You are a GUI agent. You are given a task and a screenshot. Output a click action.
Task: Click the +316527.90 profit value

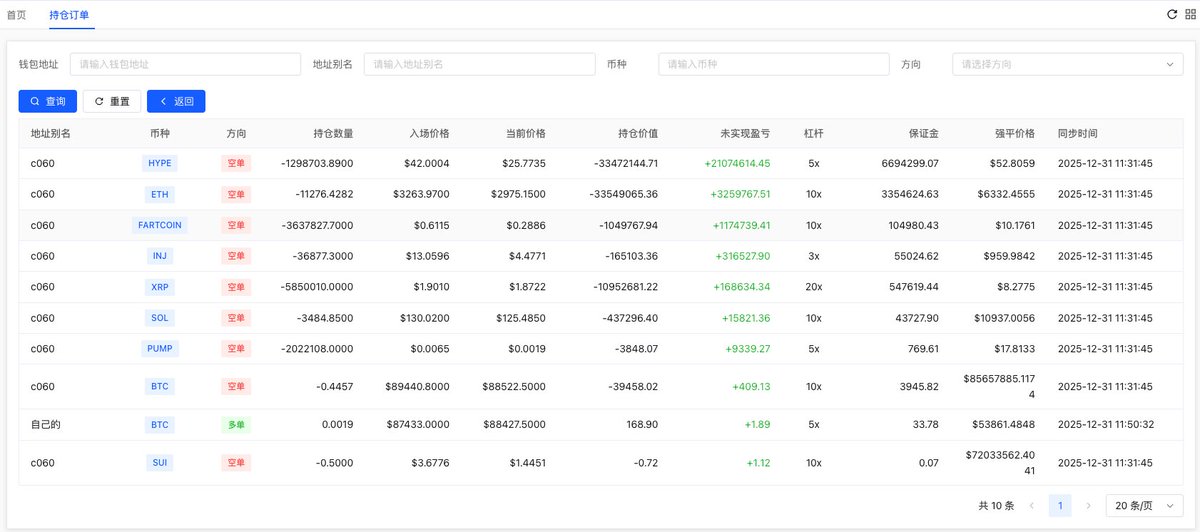point(742,256)
